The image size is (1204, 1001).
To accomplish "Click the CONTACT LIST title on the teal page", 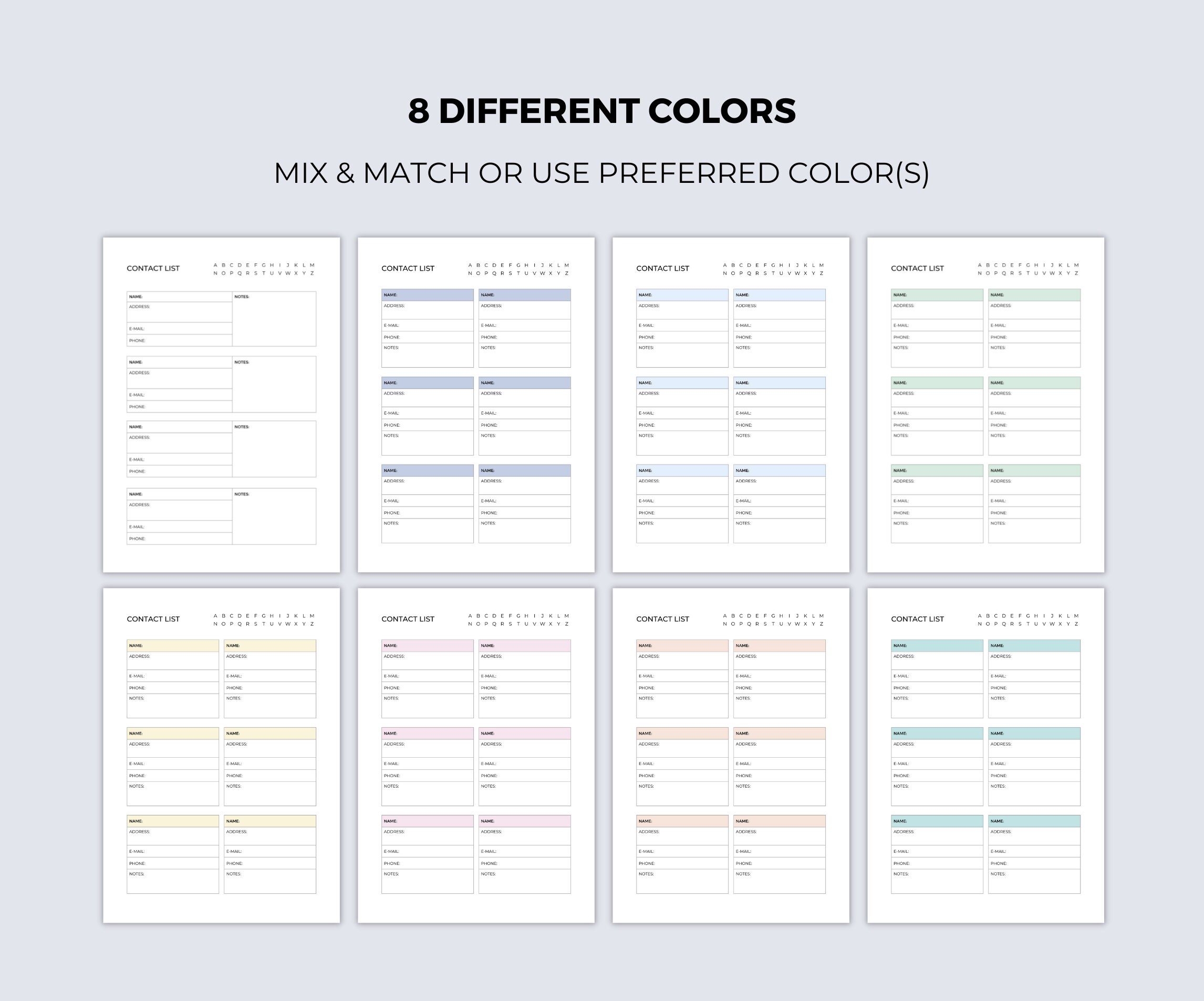I will [x=917, y=619].
